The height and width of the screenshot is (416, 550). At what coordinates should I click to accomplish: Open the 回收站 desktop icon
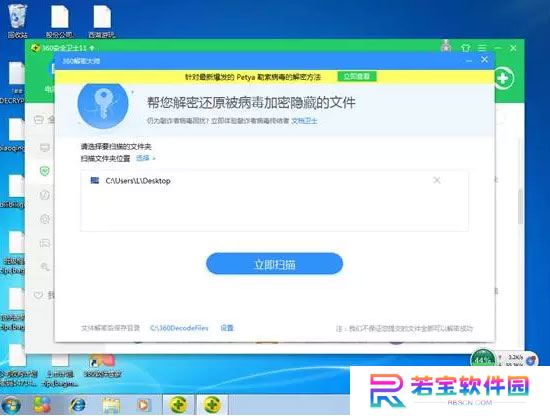pyautogui.click(x=17, y=20)
